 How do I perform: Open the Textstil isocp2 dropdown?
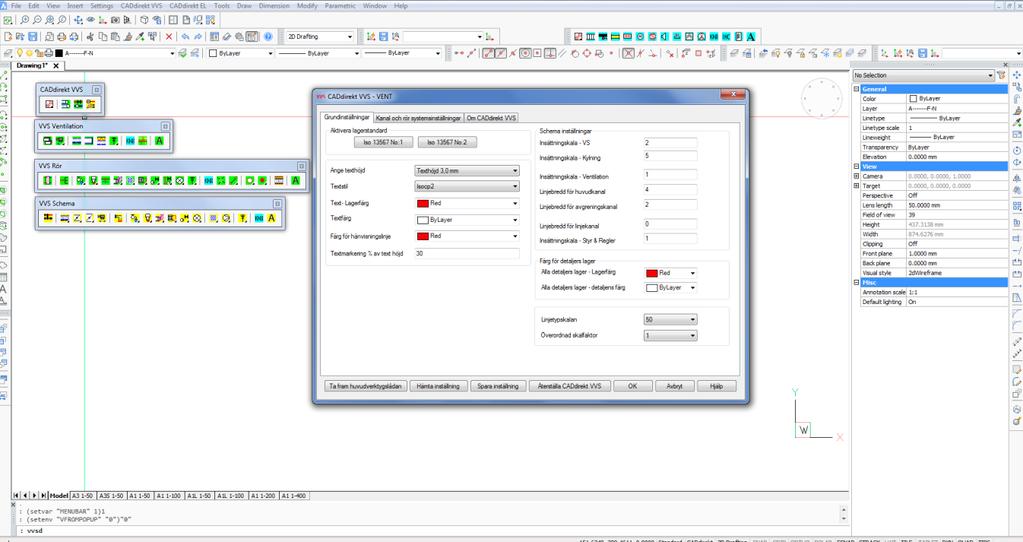pos(467,187)
